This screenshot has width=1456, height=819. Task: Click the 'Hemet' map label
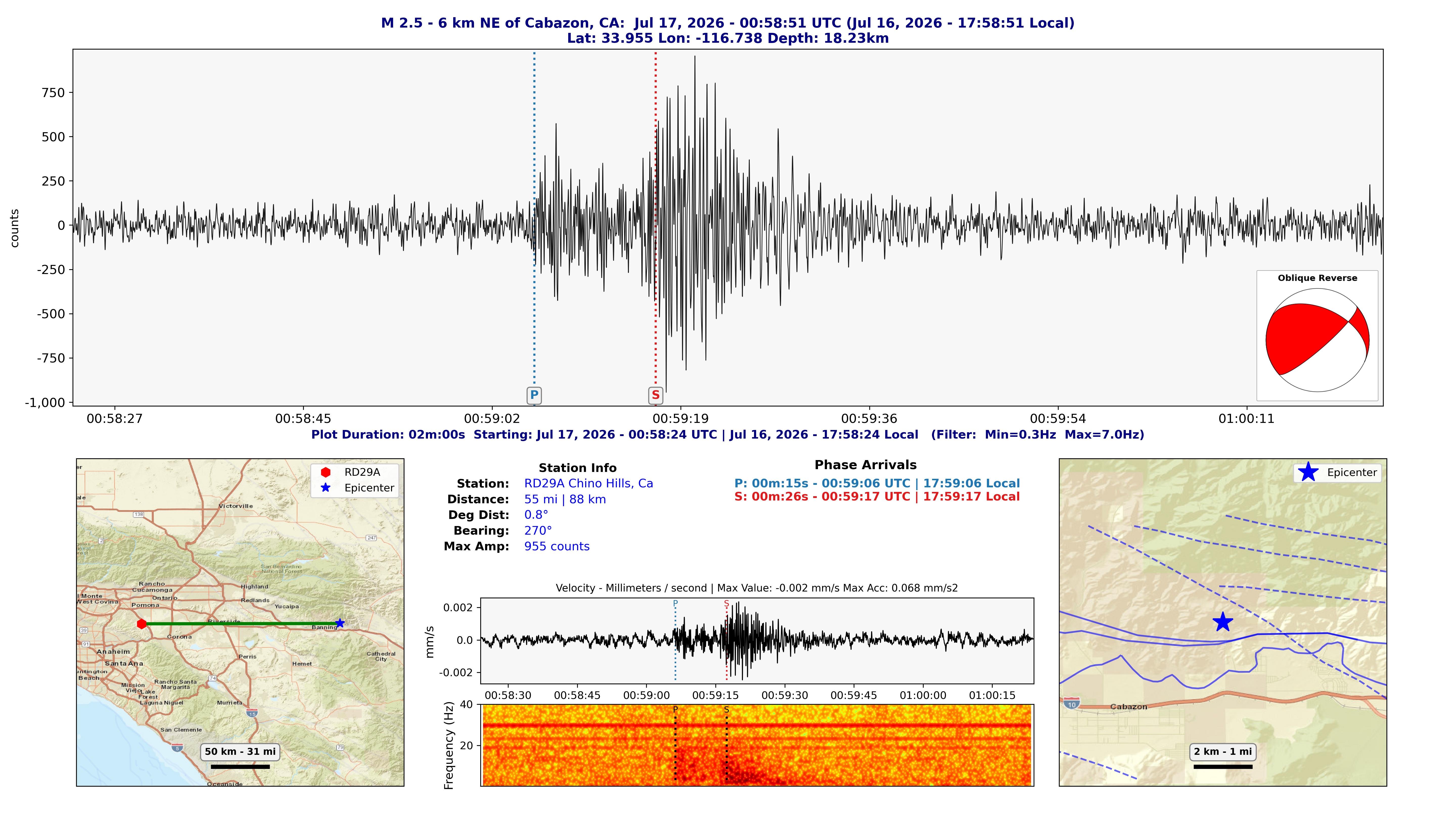point(302,664)
